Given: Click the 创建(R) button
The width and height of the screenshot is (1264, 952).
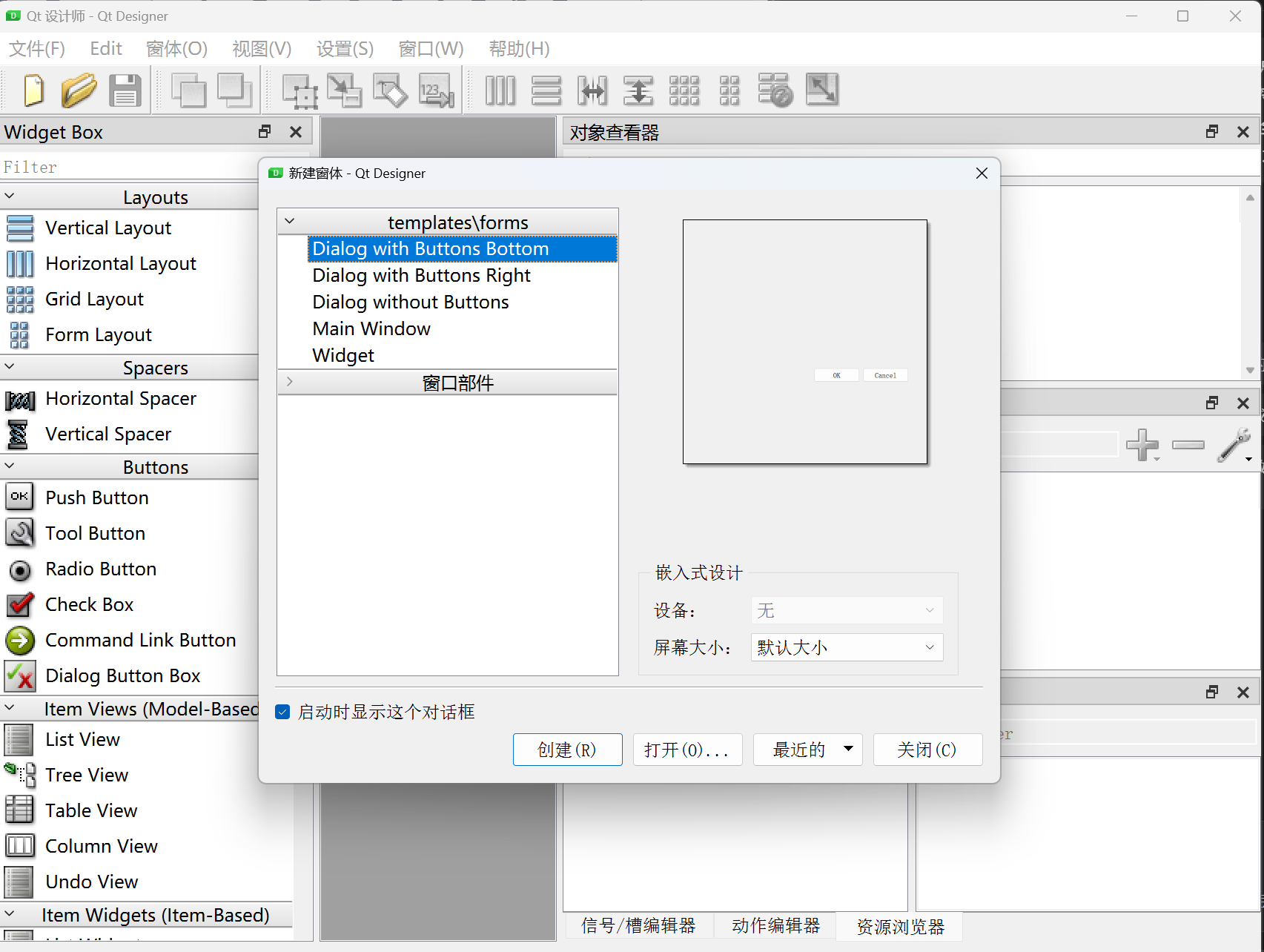Looking at the screenshot, I should coord(567,750).
